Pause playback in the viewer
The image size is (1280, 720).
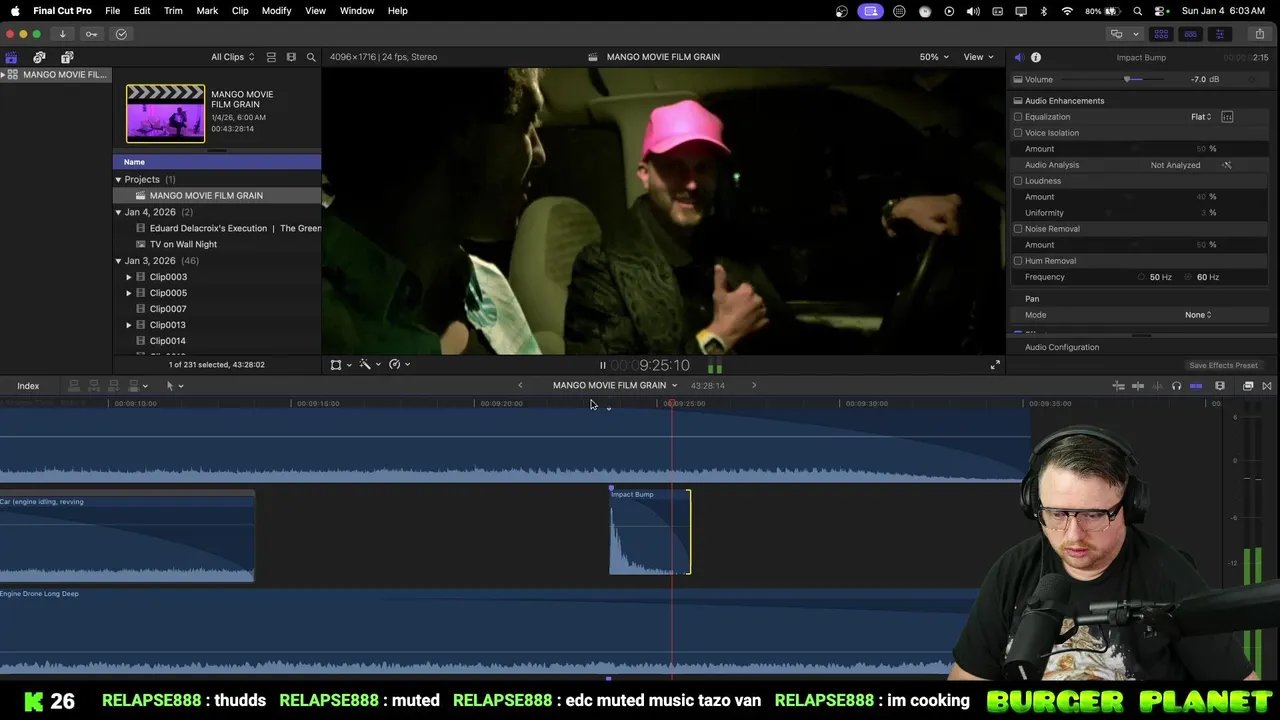602,365
